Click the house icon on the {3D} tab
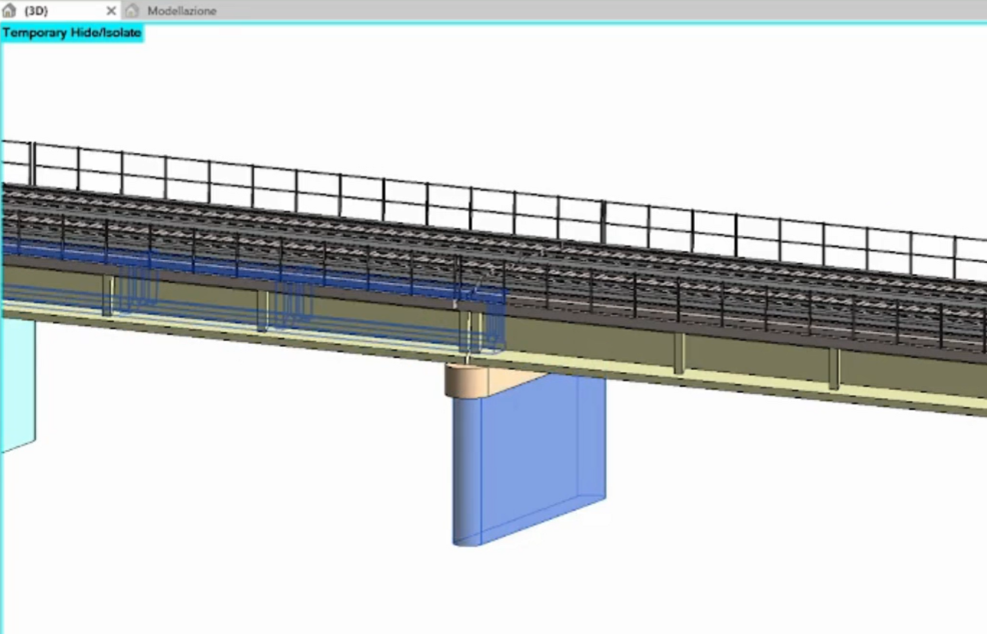Viewport: 987px width, 634px height. click(x=9, y=11)
